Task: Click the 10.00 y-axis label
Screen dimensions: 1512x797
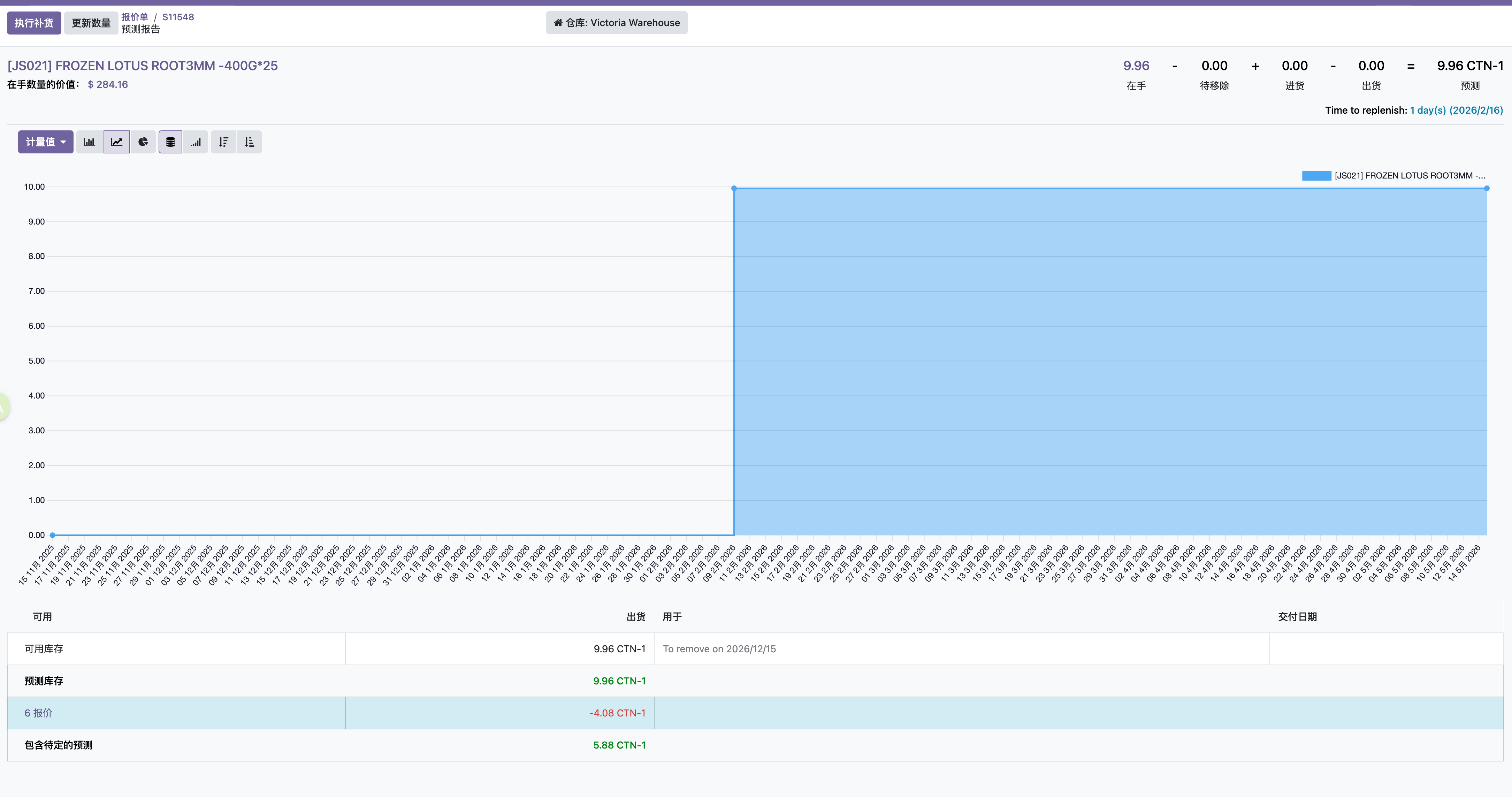Action: [34, 187]
